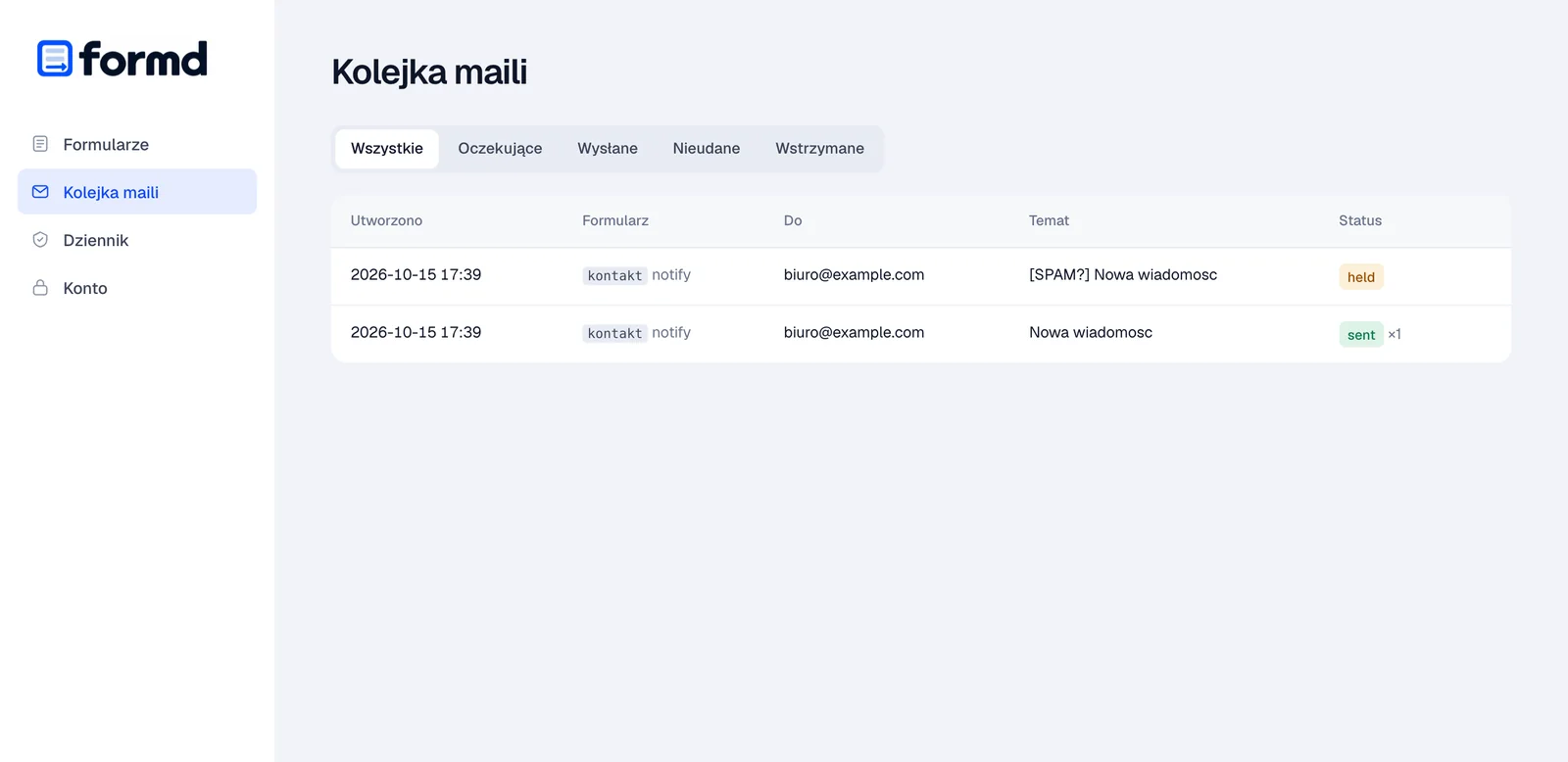Image resolution: width=1568 pixels, height=762 pixels.
Task: Go to Dziennik page
Action: [137, 240]
